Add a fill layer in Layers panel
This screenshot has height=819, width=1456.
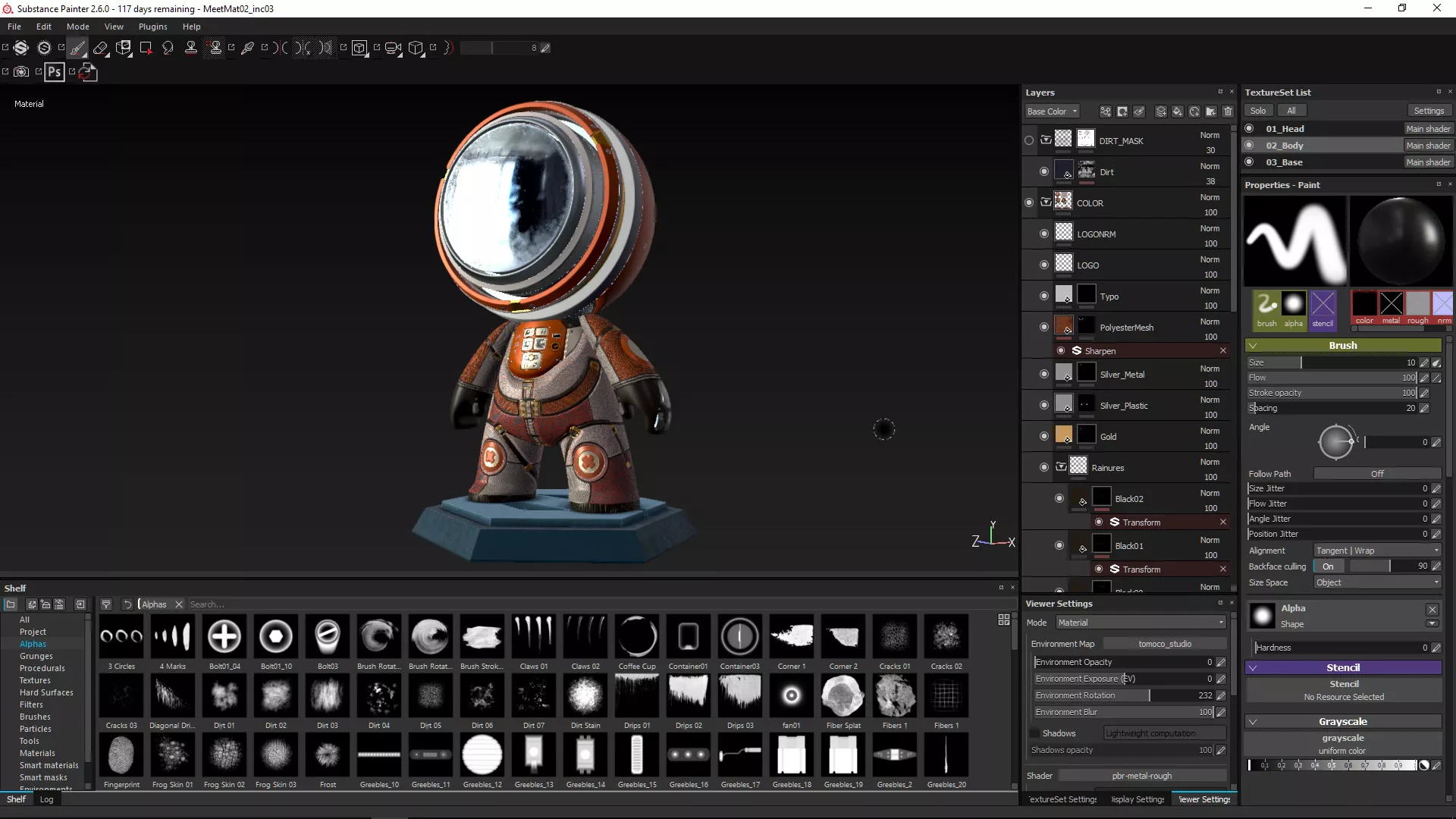[1178, 111]
